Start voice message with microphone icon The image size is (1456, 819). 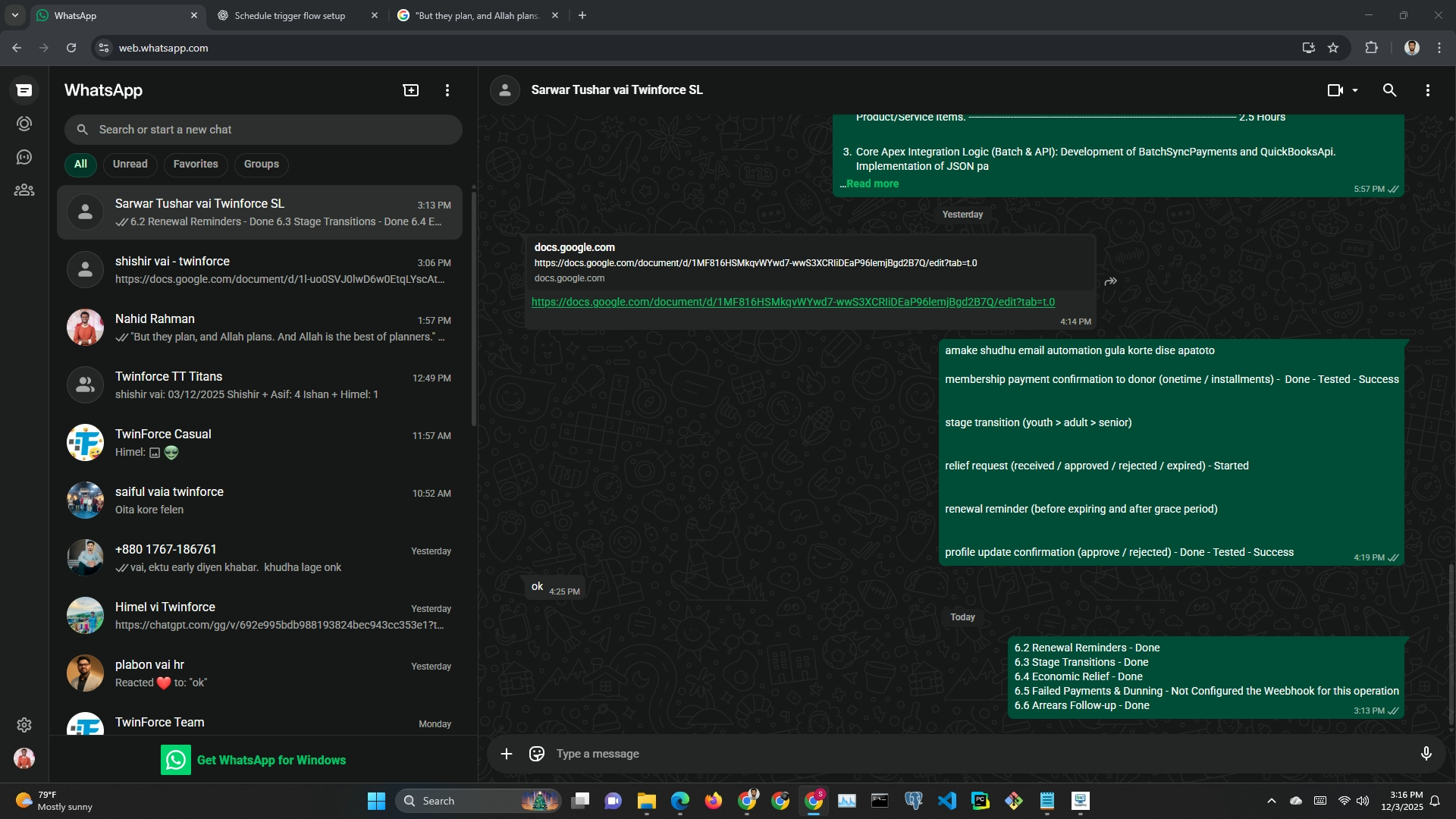[1426, 754]
